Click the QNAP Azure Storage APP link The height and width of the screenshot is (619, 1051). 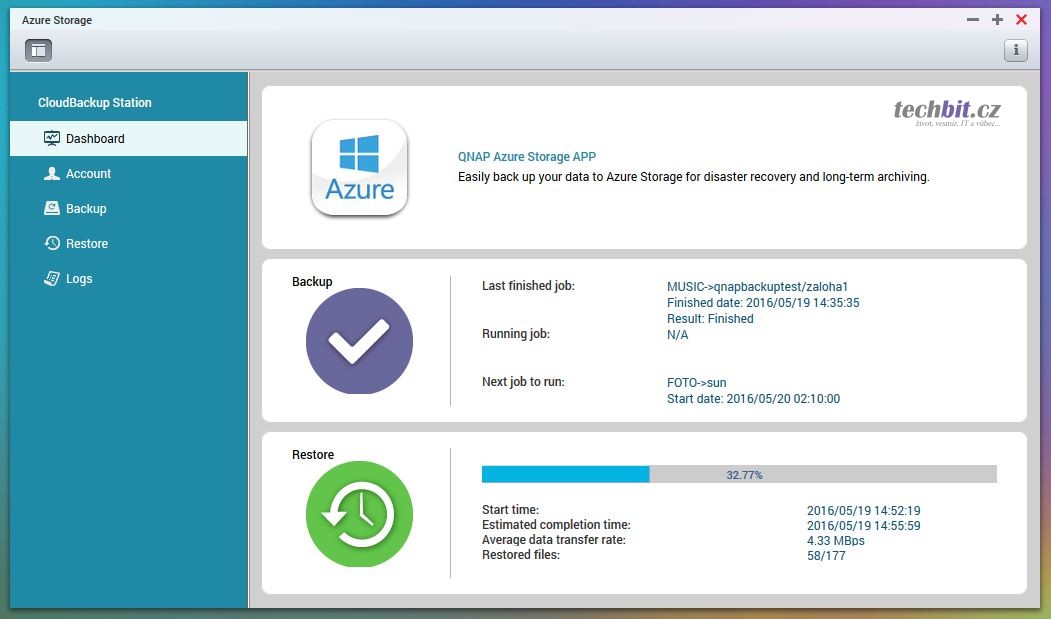coord(526,157)
